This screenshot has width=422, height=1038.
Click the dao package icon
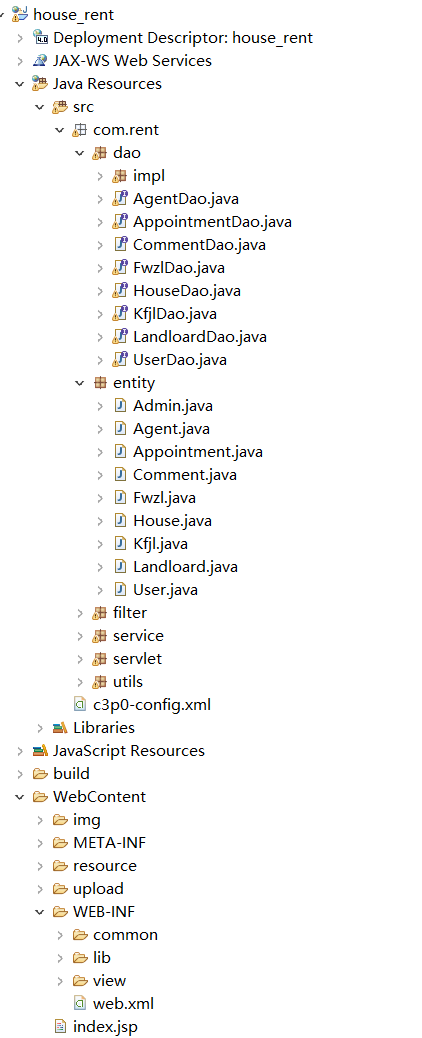pyautogui.click(x=100, y=153)
